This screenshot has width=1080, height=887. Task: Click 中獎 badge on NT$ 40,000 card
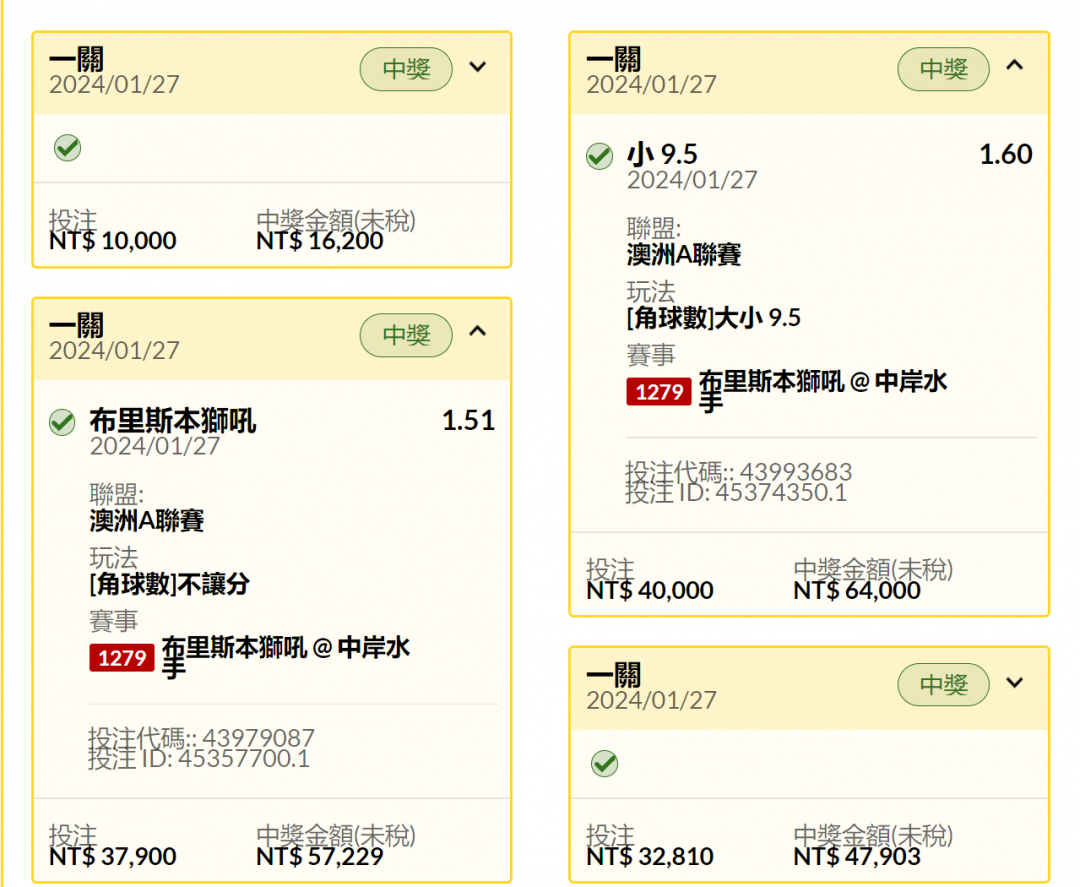[944, 69]
